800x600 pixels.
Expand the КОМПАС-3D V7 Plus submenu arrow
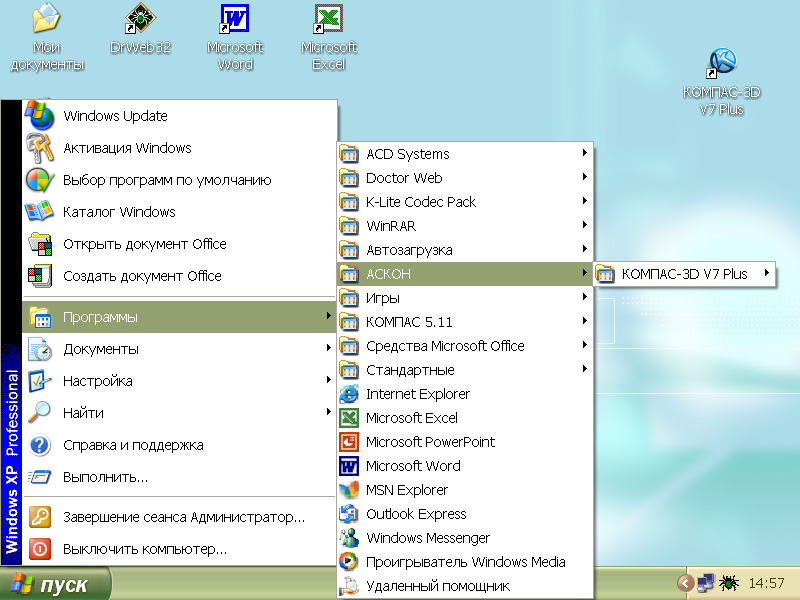coord(766,273)
